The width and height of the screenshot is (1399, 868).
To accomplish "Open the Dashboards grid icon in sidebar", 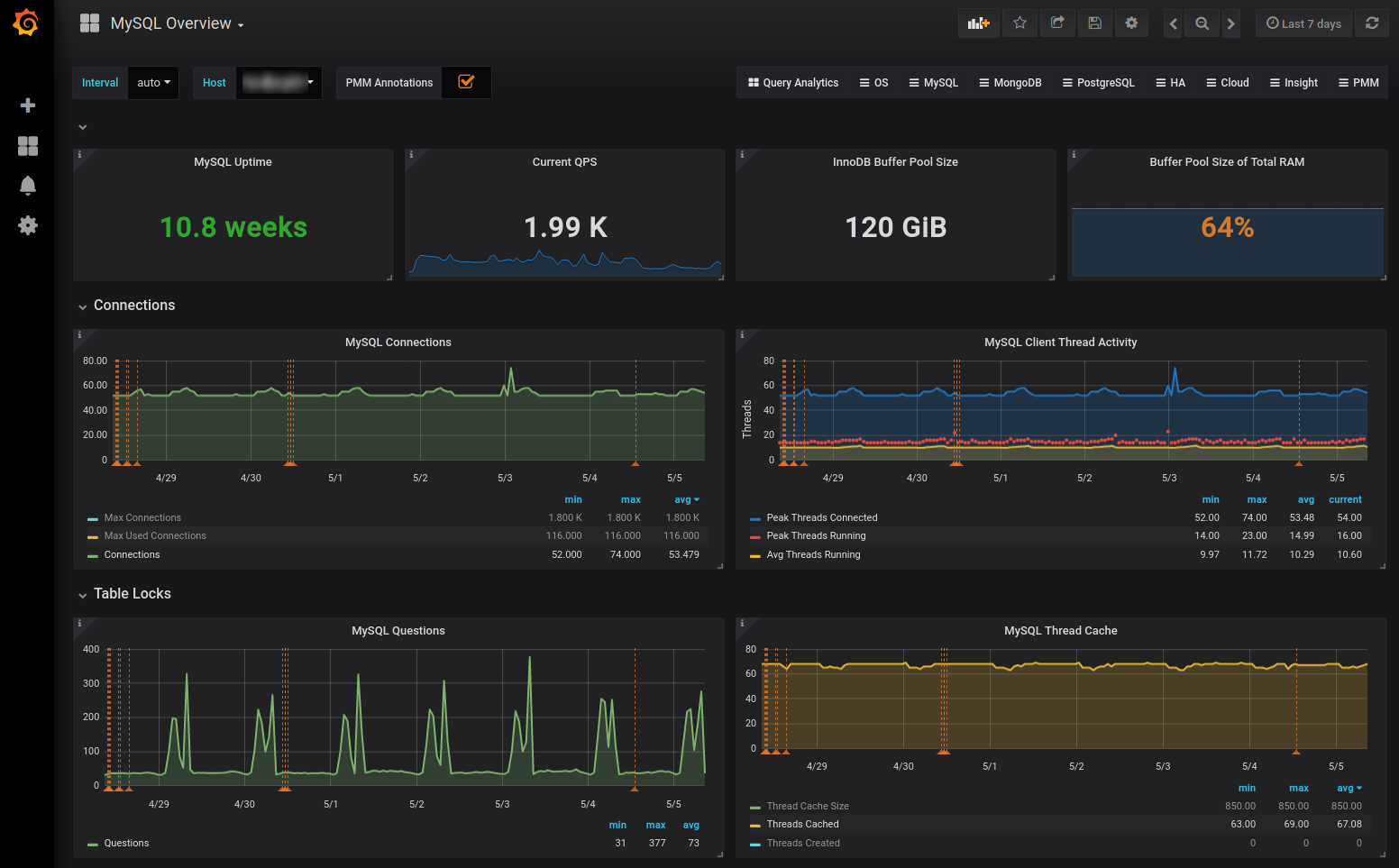I will pyautogui.click(x=28, y=146).
